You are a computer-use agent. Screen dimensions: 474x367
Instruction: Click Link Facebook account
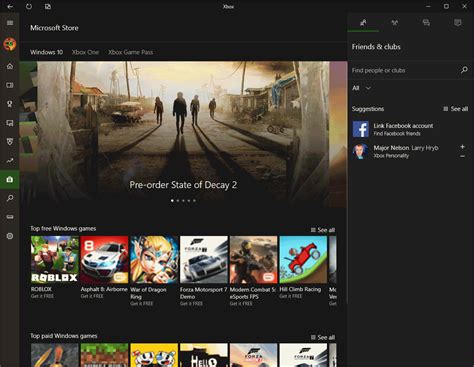click(x=403, y=126)
